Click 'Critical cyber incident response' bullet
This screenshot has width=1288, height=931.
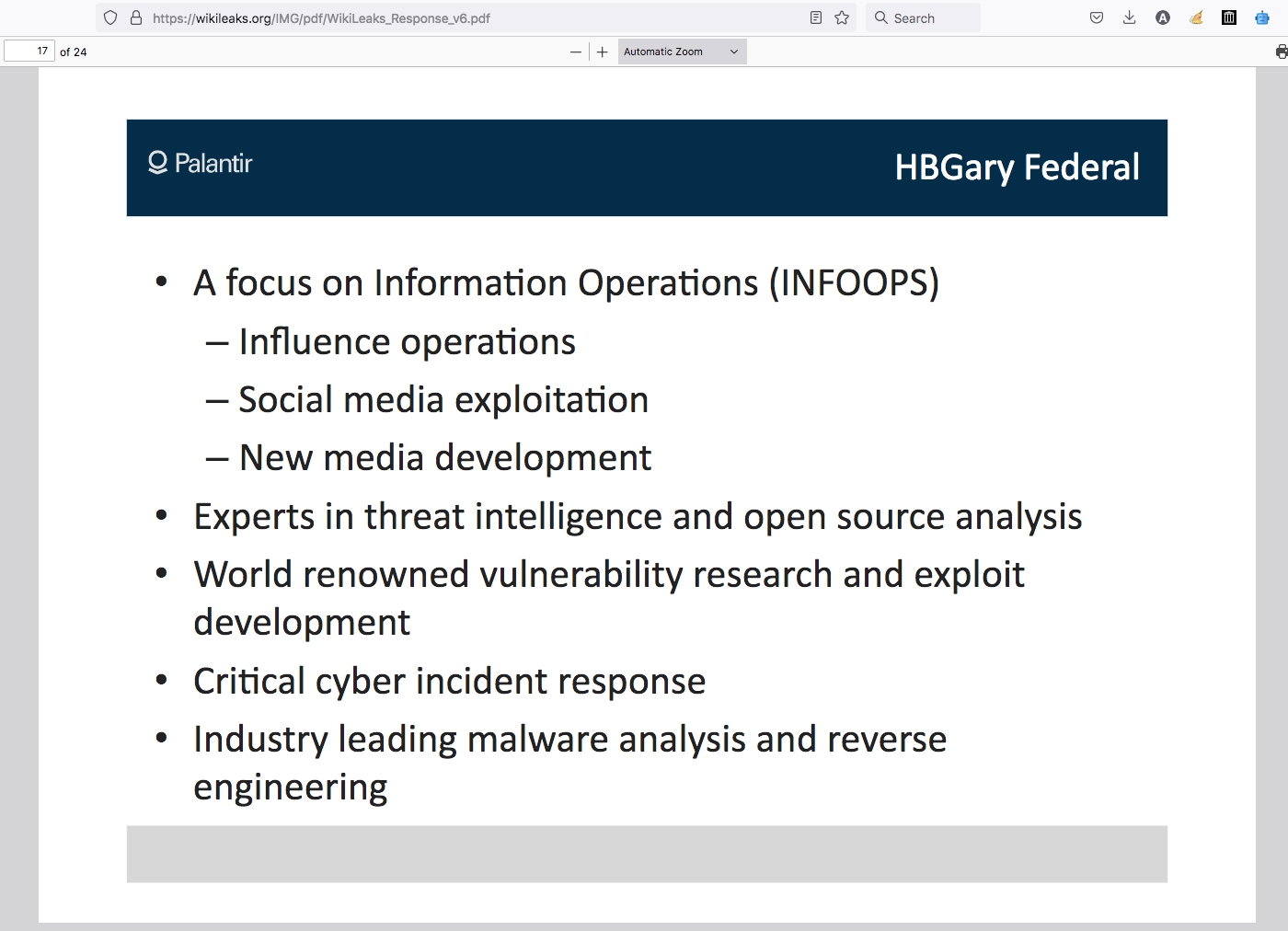(x=449, y=682)
